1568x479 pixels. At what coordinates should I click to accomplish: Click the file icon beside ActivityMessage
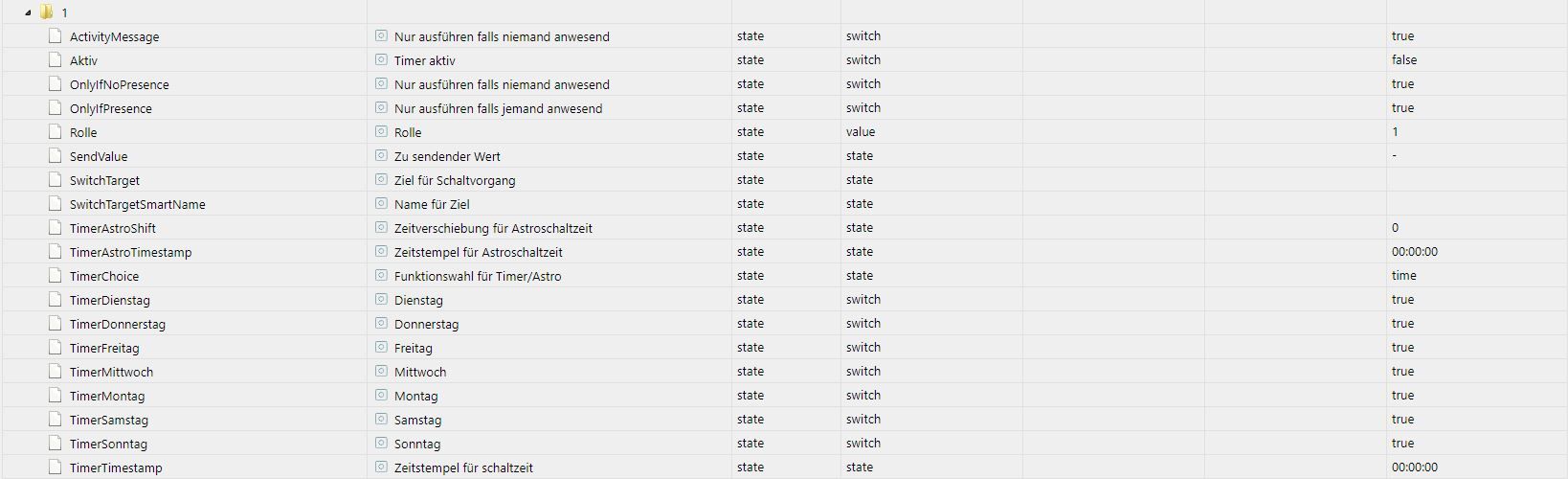(x=56, y=36)
